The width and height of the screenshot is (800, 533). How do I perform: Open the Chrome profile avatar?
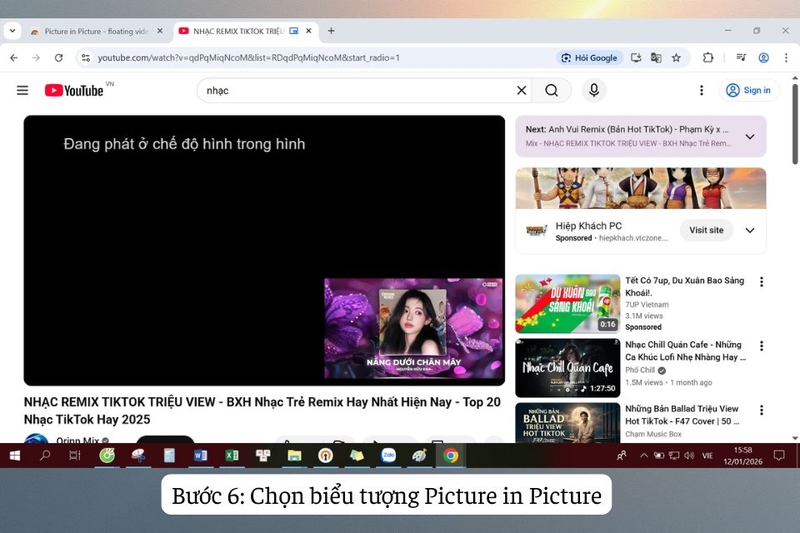coord(764,58)
